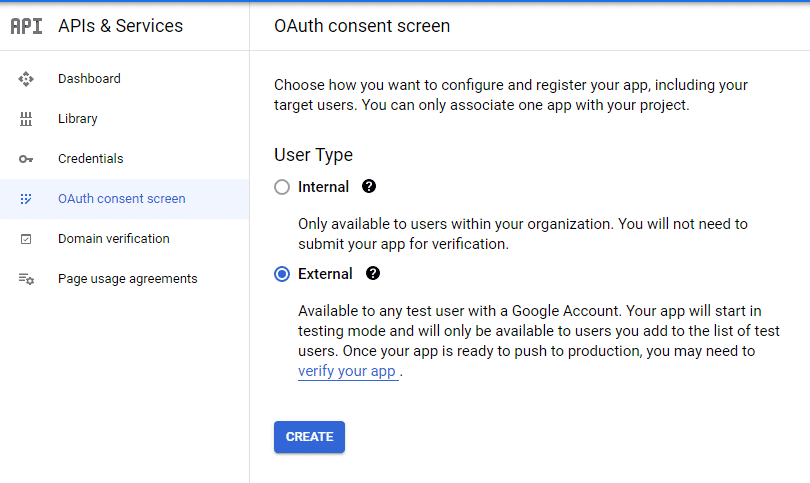
Task: Click the API logo icon
Action: pos(26,26)
